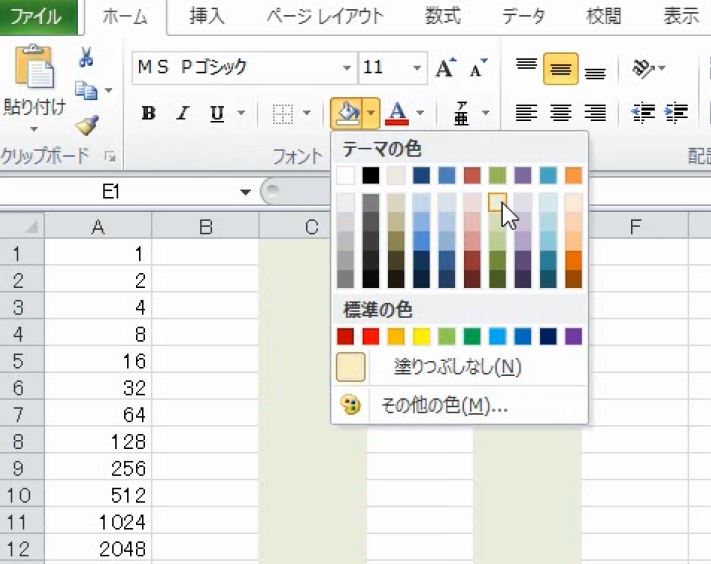Viewport: 711px width, 564px height.
Task: Click the text orientation icon
Action: (x=643, y=68)
